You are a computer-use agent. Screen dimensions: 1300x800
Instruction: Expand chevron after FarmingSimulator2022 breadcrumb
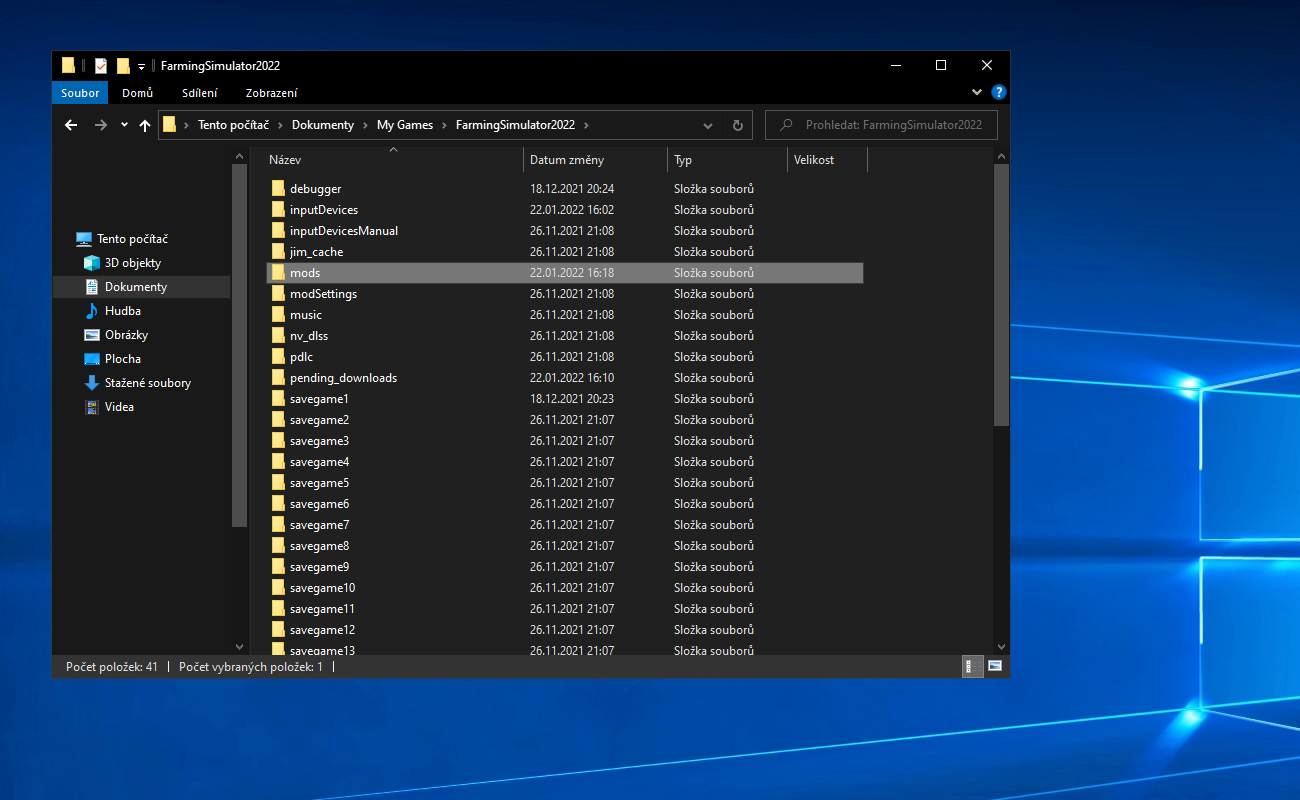tap(586, 125)
